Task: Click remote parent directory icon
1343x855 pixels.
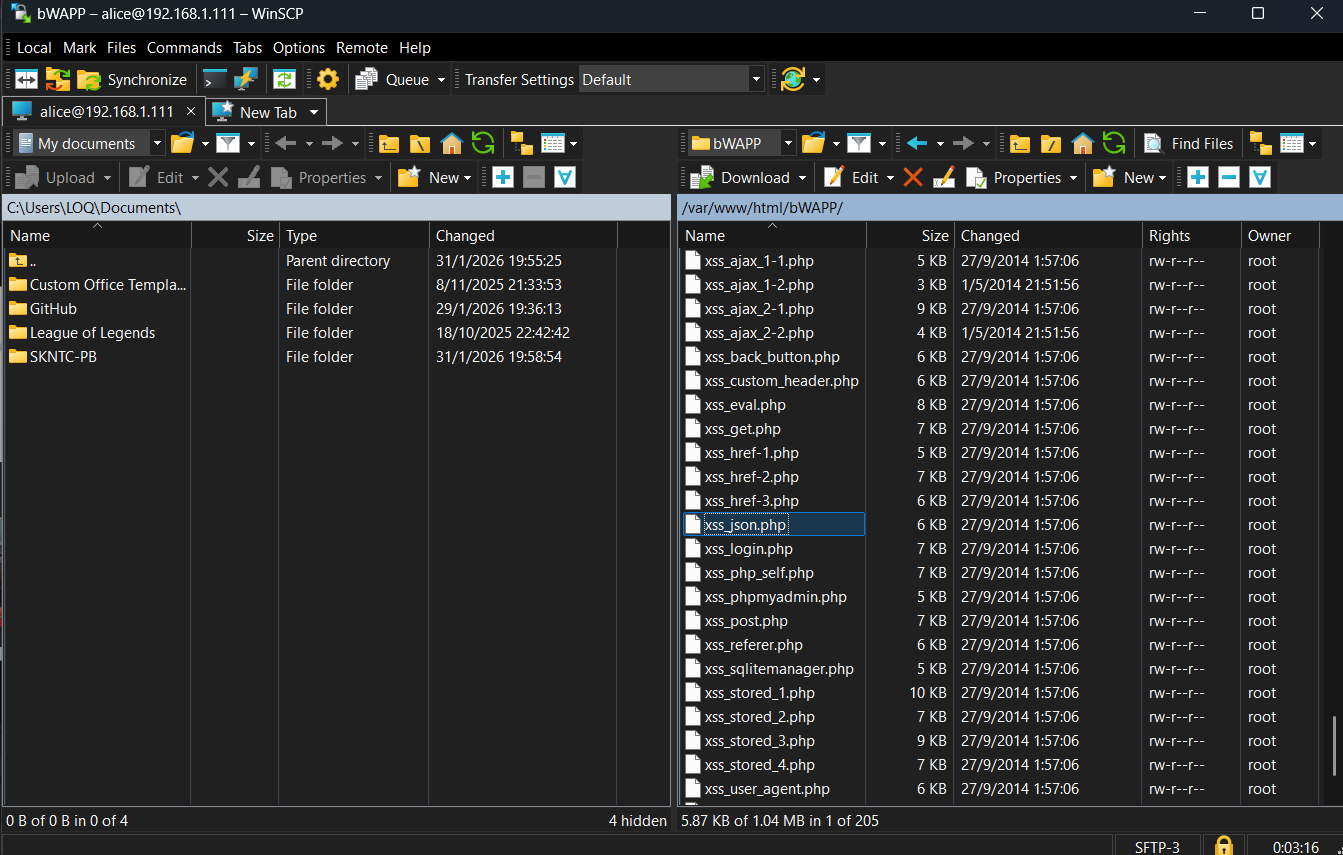Action: [1019, 144]
